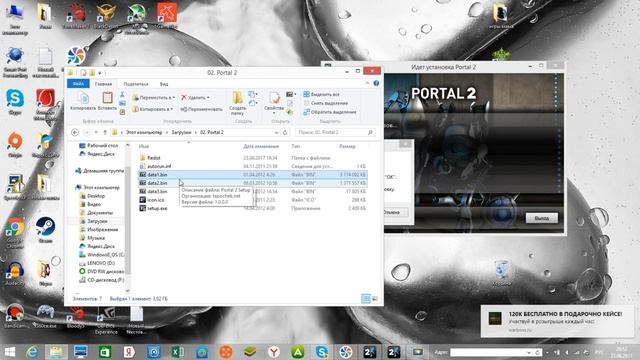This screenshot has height=360, width=640.
Task: Select the autorun.inf file
Action: pos(159,166)
